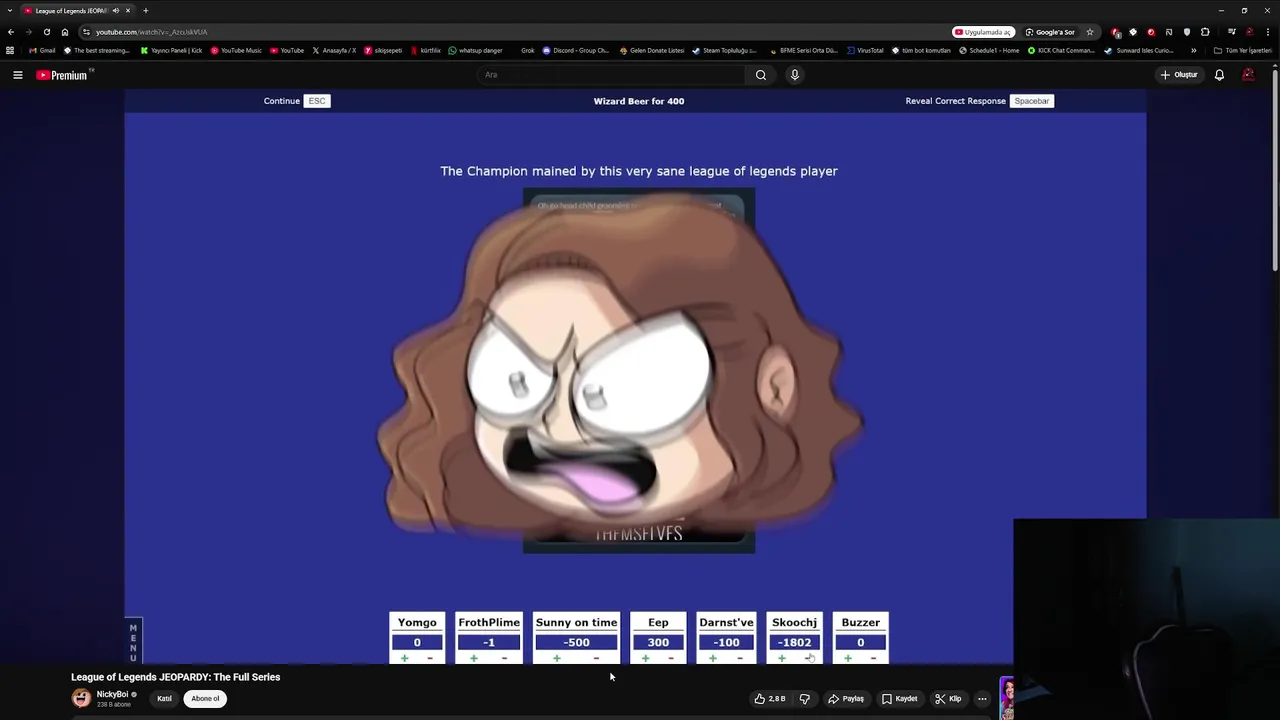Start voice search with the microphone icon

[795, 75]
